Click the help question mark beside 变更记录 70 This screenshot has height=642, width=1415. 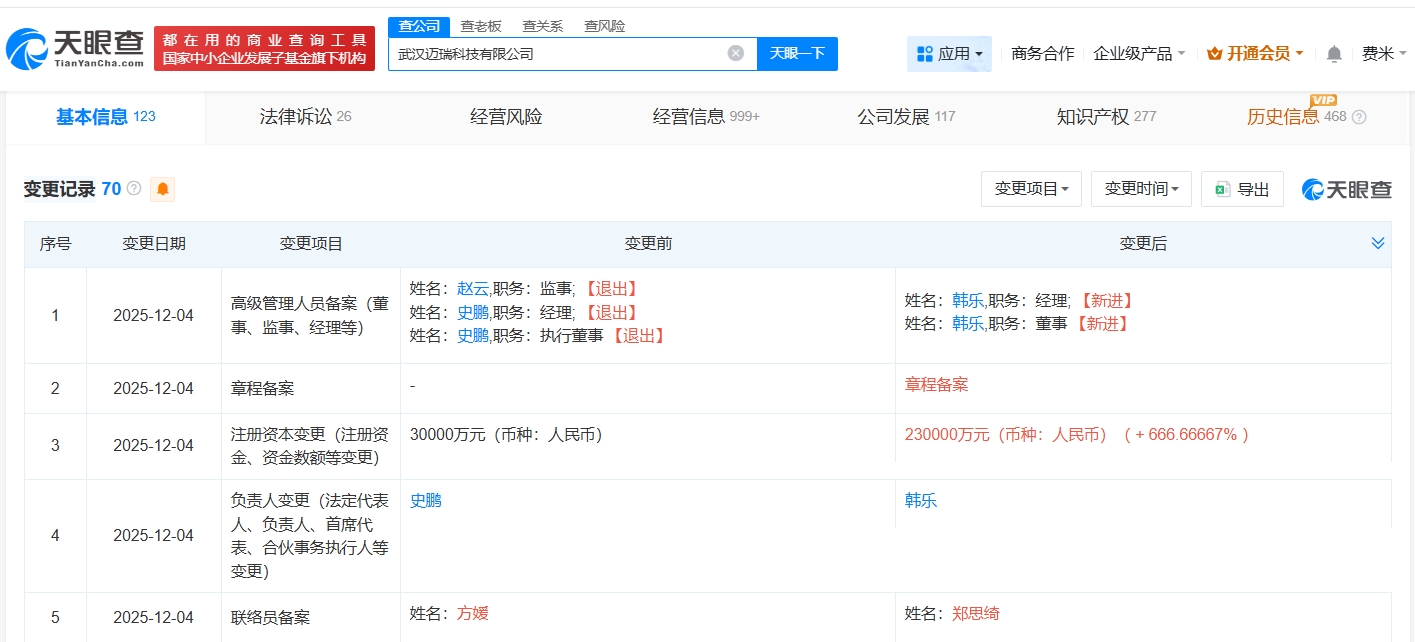[x=134, y=189]
